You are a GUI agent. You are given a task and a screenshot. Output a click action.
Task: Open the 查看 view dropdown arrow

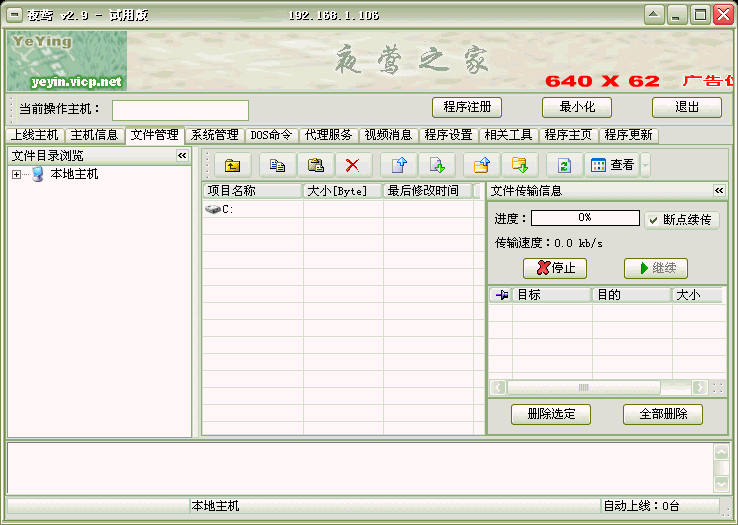(x=646, y=166)
